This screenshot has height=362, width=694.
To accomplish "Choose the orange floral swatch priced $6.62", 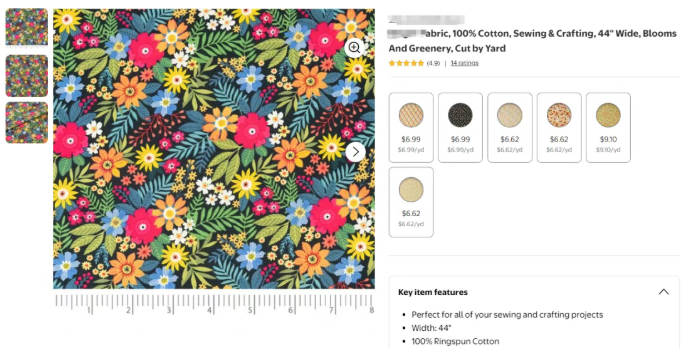I will (x=559, y=127).
